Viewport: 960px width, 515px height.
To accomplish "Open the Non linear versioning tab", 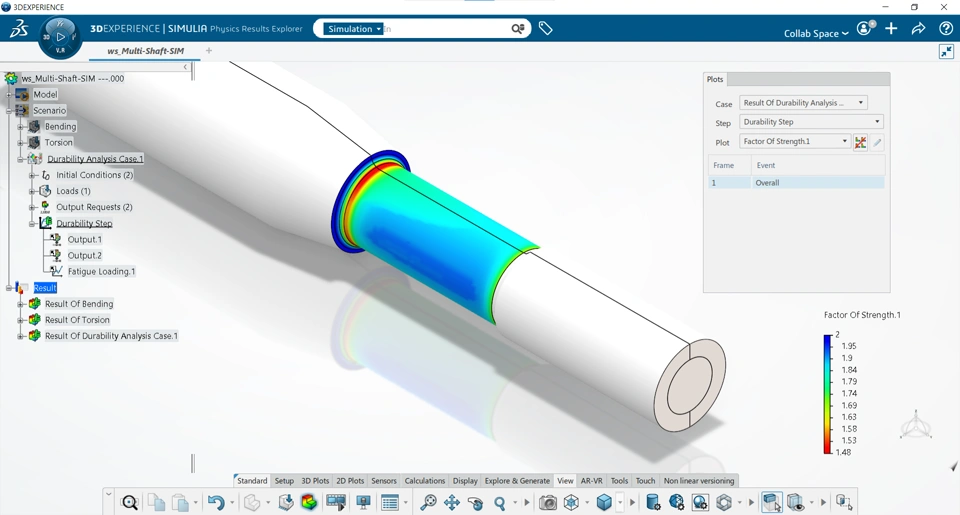I will (699, 481).
